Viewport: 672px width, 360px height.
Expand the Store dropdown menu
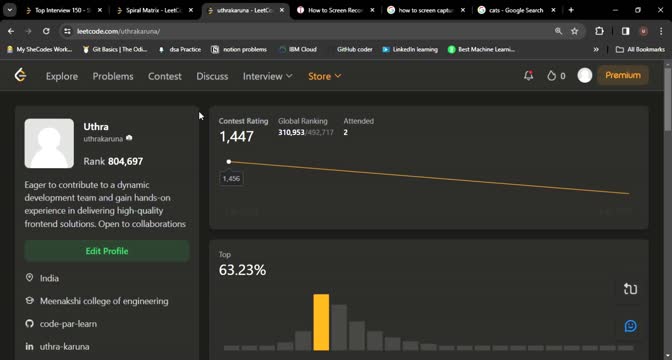[x=324, y=76]
